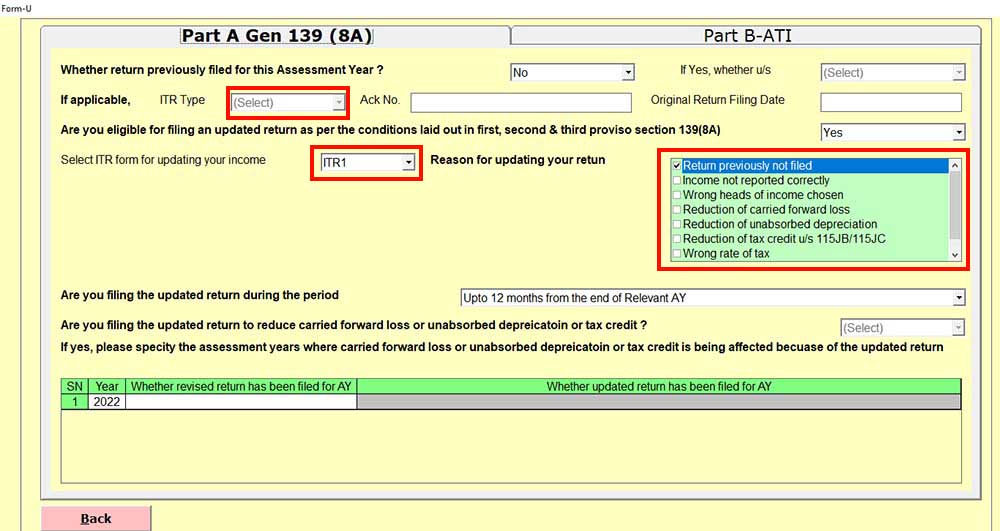Click in the Ack No. input field
The height and width of the screenshot is (531, 1000).
coord(521,102)
